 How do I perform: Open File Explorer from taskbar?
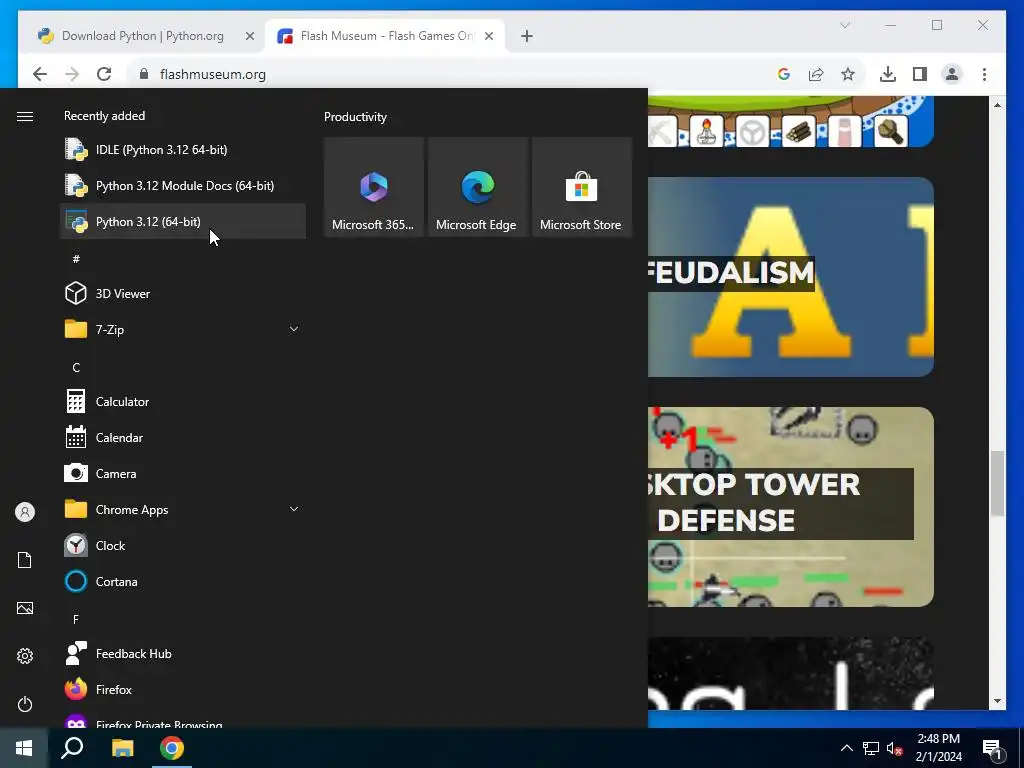(x=122, y=748)
